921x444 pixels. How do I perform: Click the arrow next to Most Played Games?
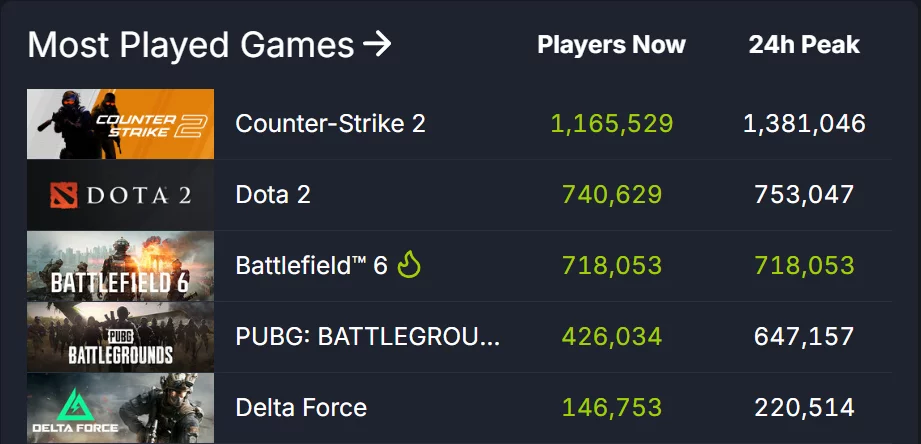tap(377, 45)
